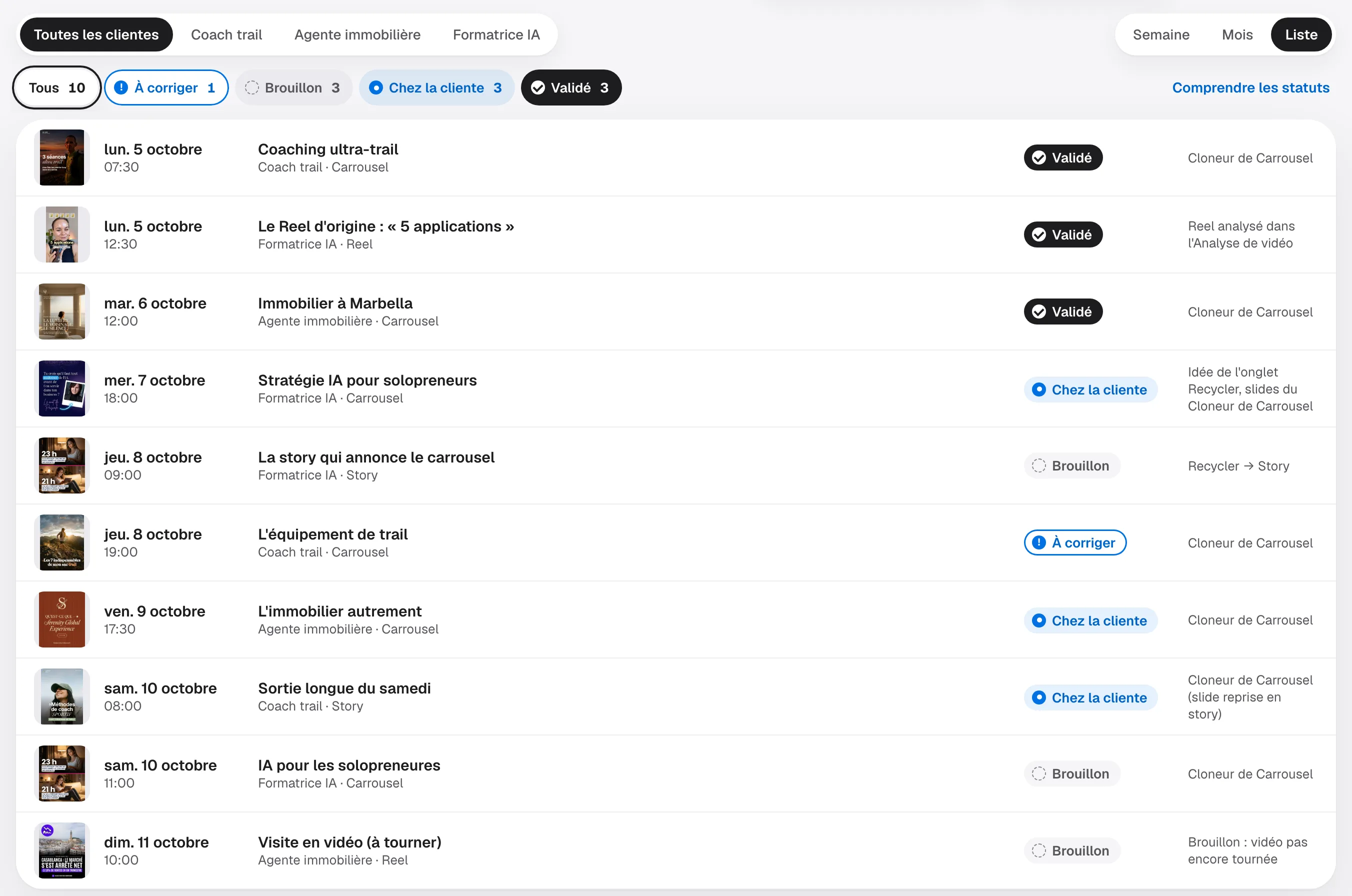Open the title "Coaching ultra-trail"
This screenshot has width=1352, height=896.
coord(328,149)
